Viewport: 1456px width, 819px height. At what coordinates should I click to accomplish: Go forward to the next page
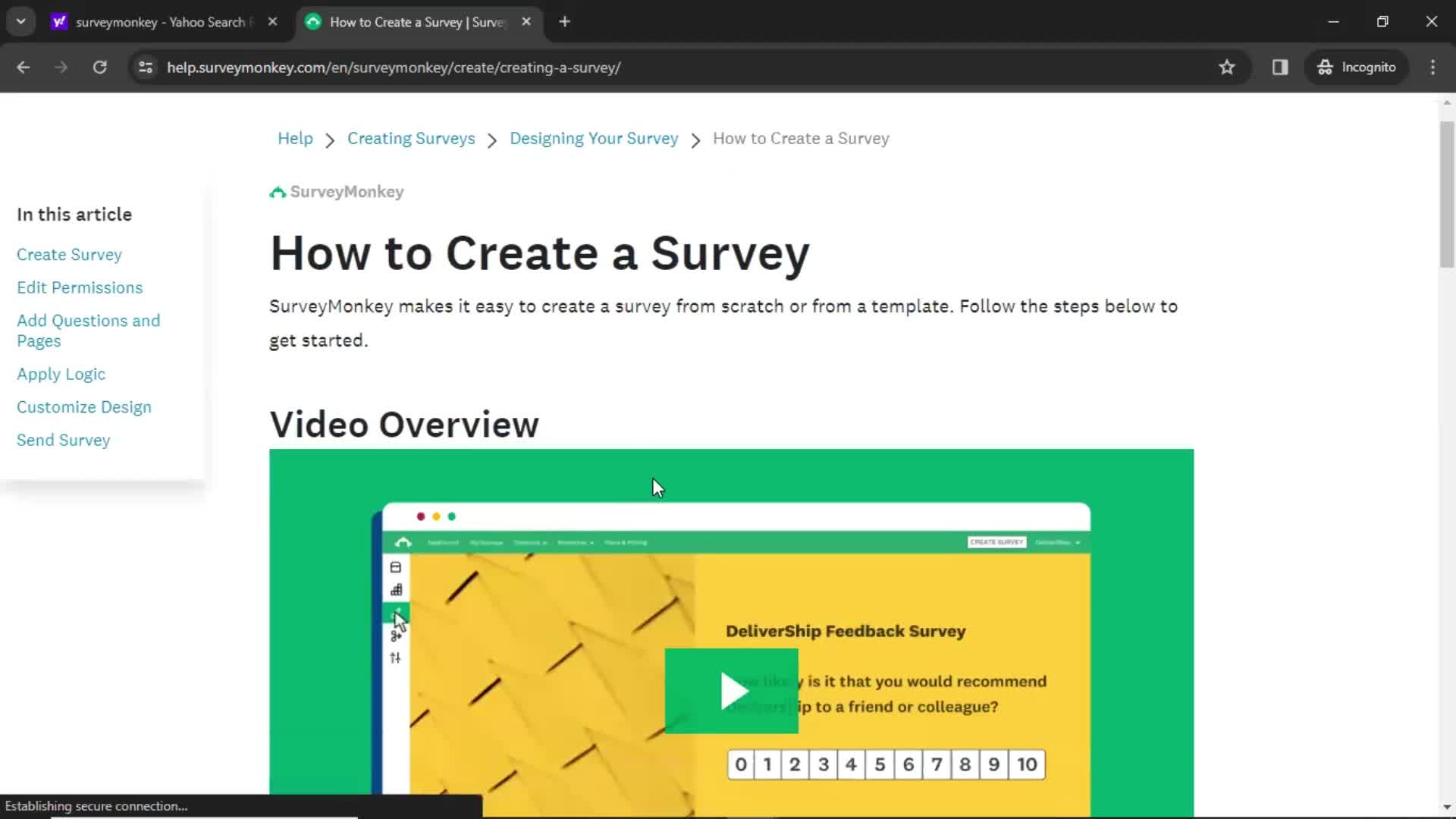coord(61,67)
